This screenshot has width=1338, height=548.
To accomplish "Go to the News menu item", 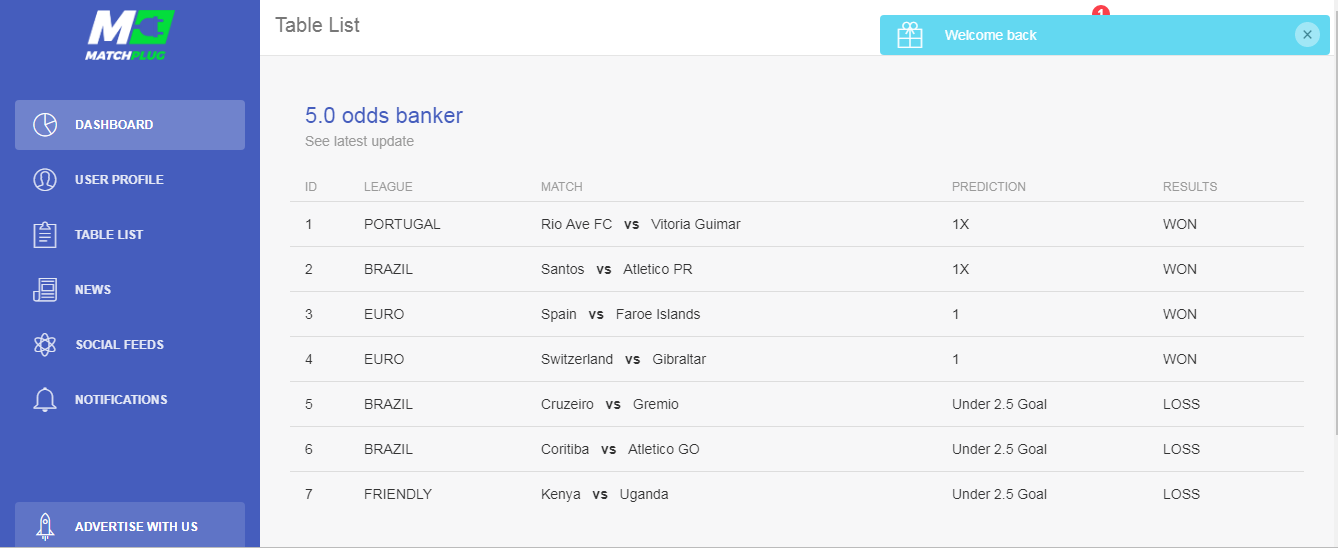I will (x=130, y=290).
